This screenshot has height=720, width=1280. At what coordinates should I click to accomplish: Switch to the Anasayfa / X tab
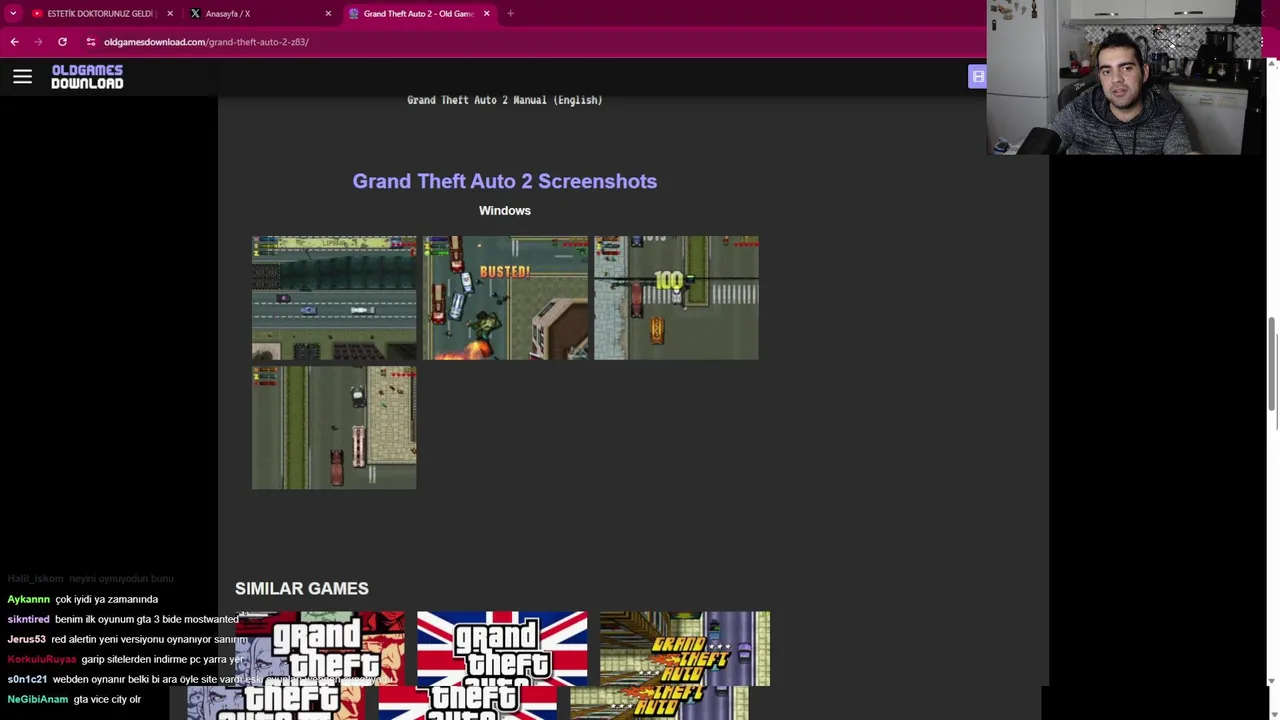[262, 13]
